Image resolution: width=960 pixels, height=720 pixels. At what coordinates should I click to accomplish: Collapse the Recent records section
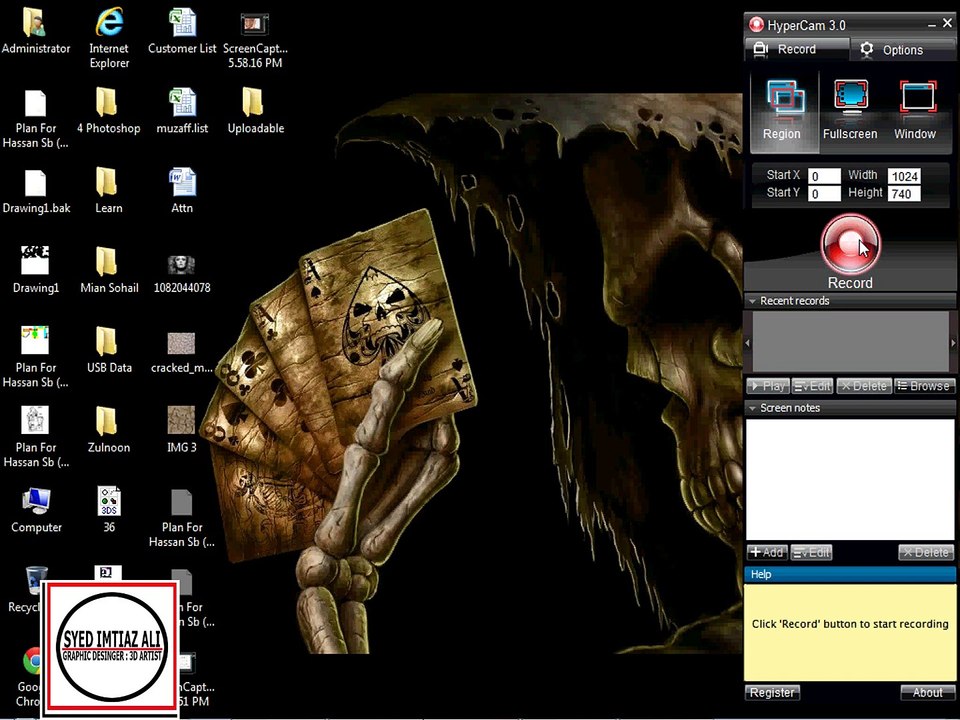click(x=752, y=301)
